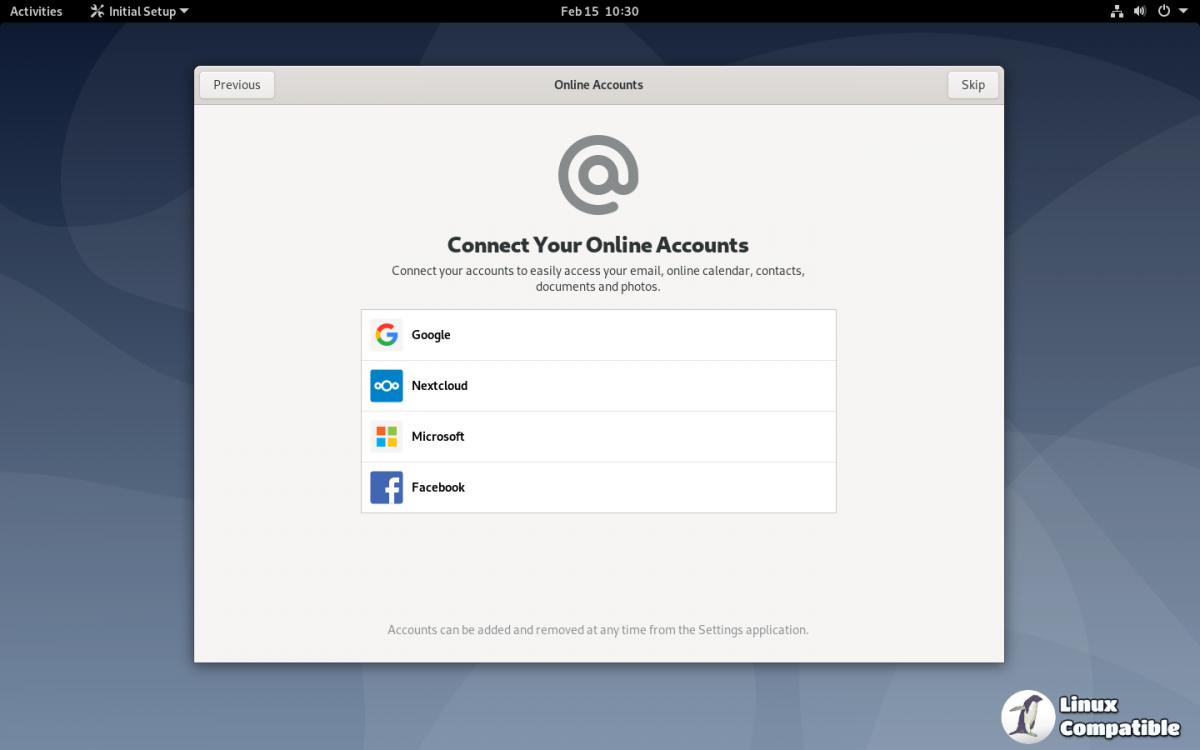
Task: Expand the Initial Setup app menu arrow
Action: tap(184, 11)
